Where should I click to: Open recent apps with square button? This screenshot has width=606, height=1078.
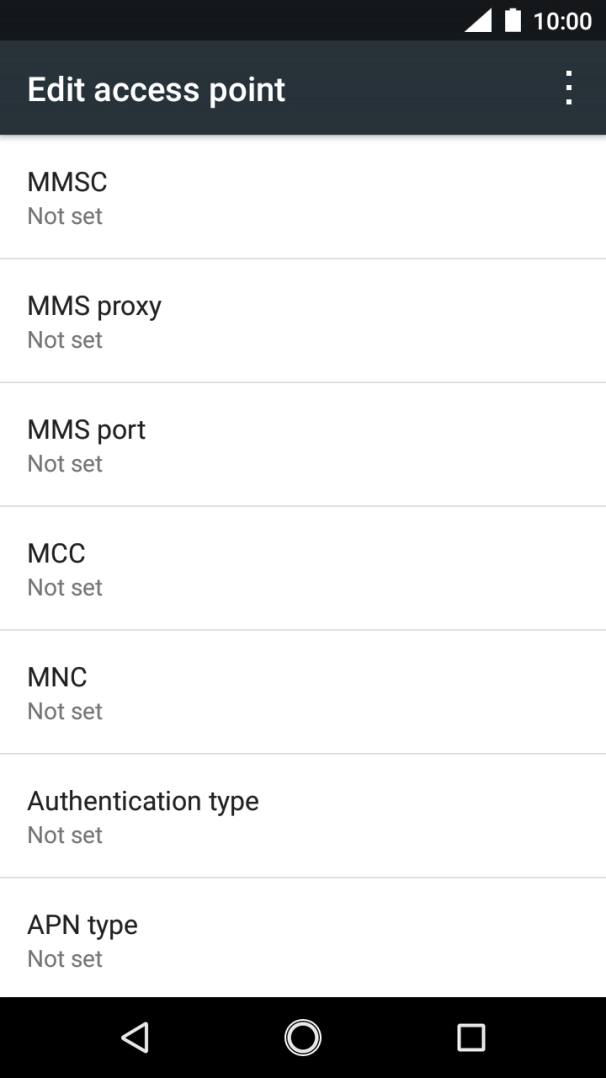(470, 1037)
